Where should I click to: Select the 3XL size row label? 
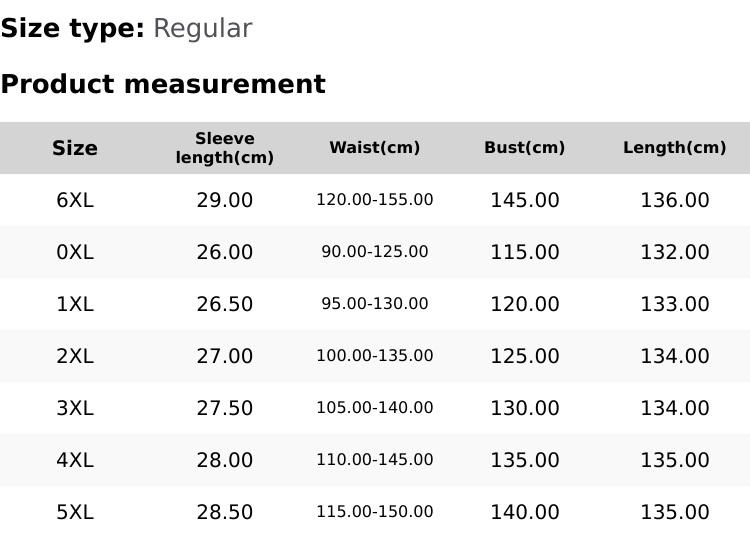[75, 408]
